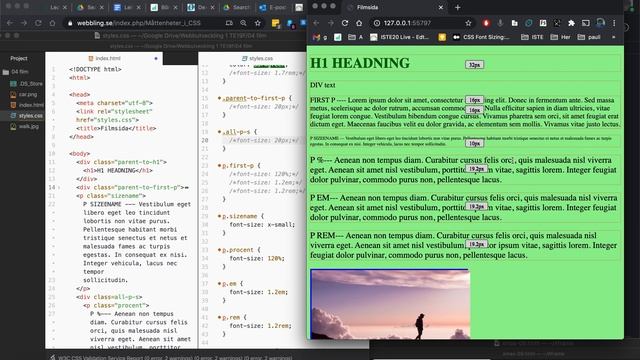Viewport: 640px width, 360px height.
Task: Open the paull bookmarks folder
Action: point(589,37)
